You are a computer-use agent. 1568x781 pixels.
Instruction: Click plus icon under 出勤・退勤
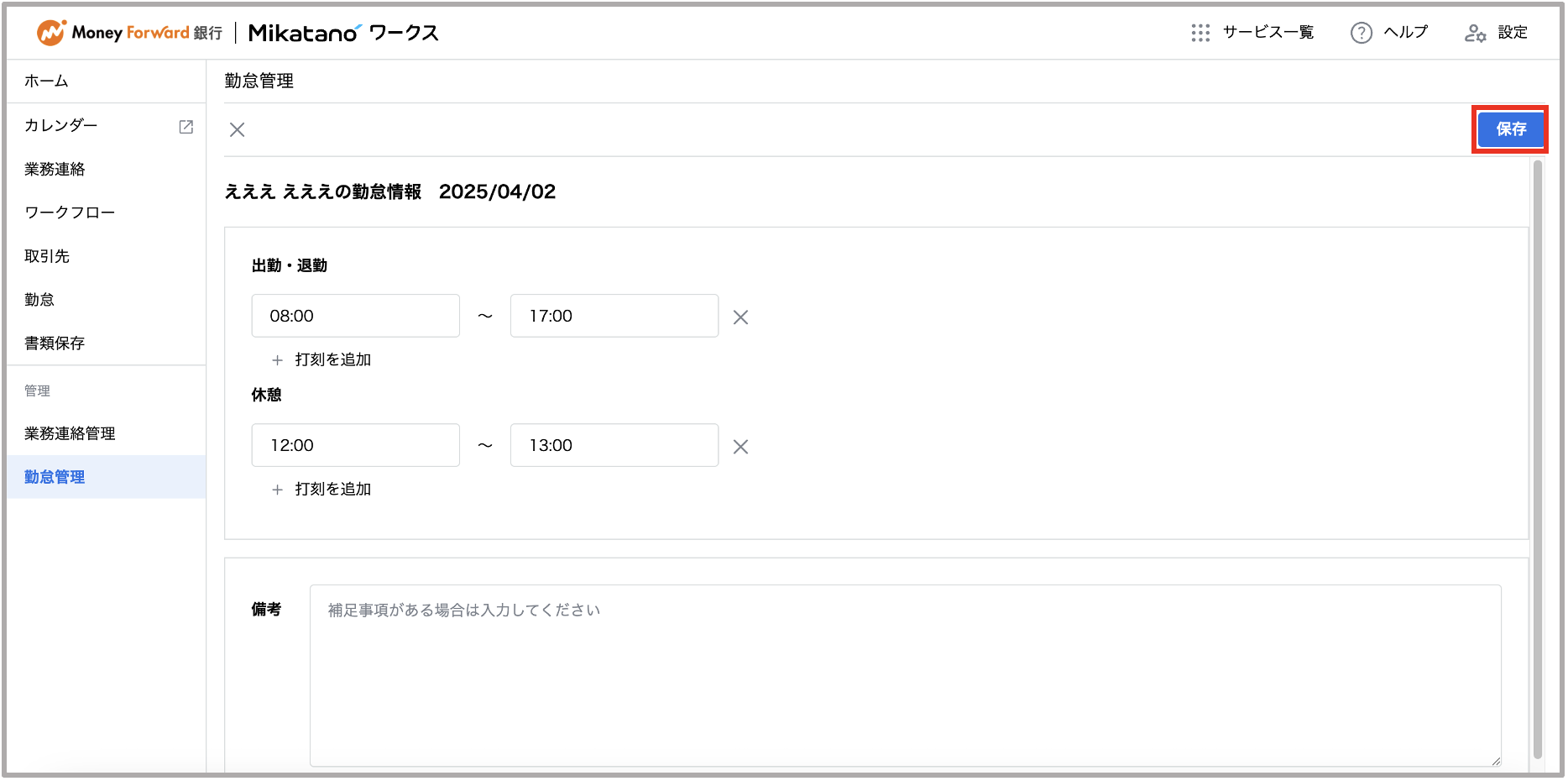[x=277, y=360]
